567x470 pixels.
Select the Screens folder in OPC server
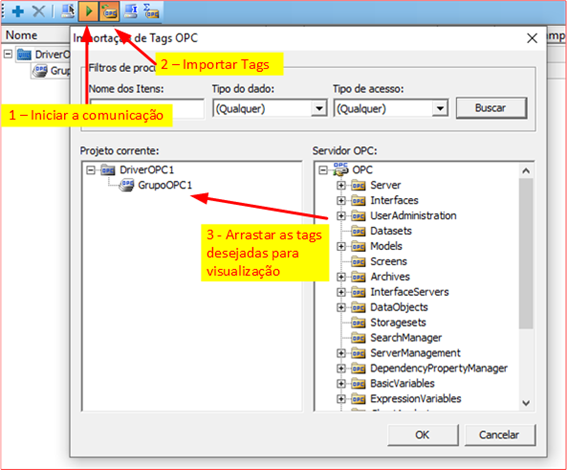pos(388,261)
